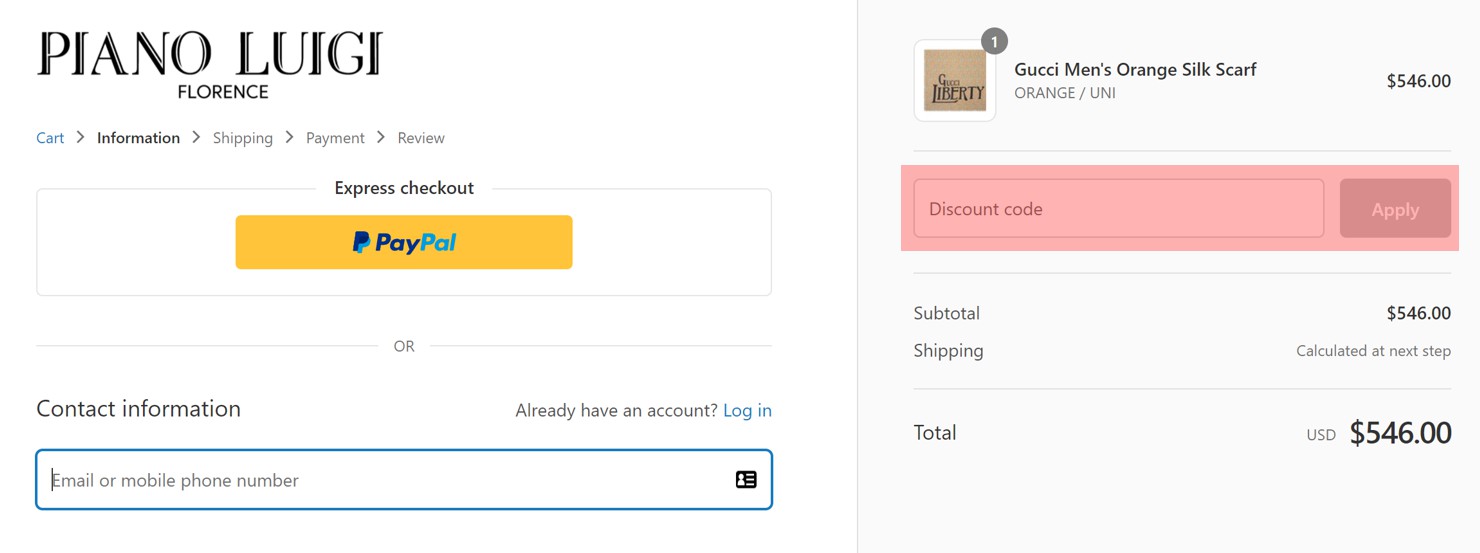This screenshot has height=553, width=1480.
Task: Go back to Cart breadcrumb
Action: pyautogui.click(x=50, y=138)
